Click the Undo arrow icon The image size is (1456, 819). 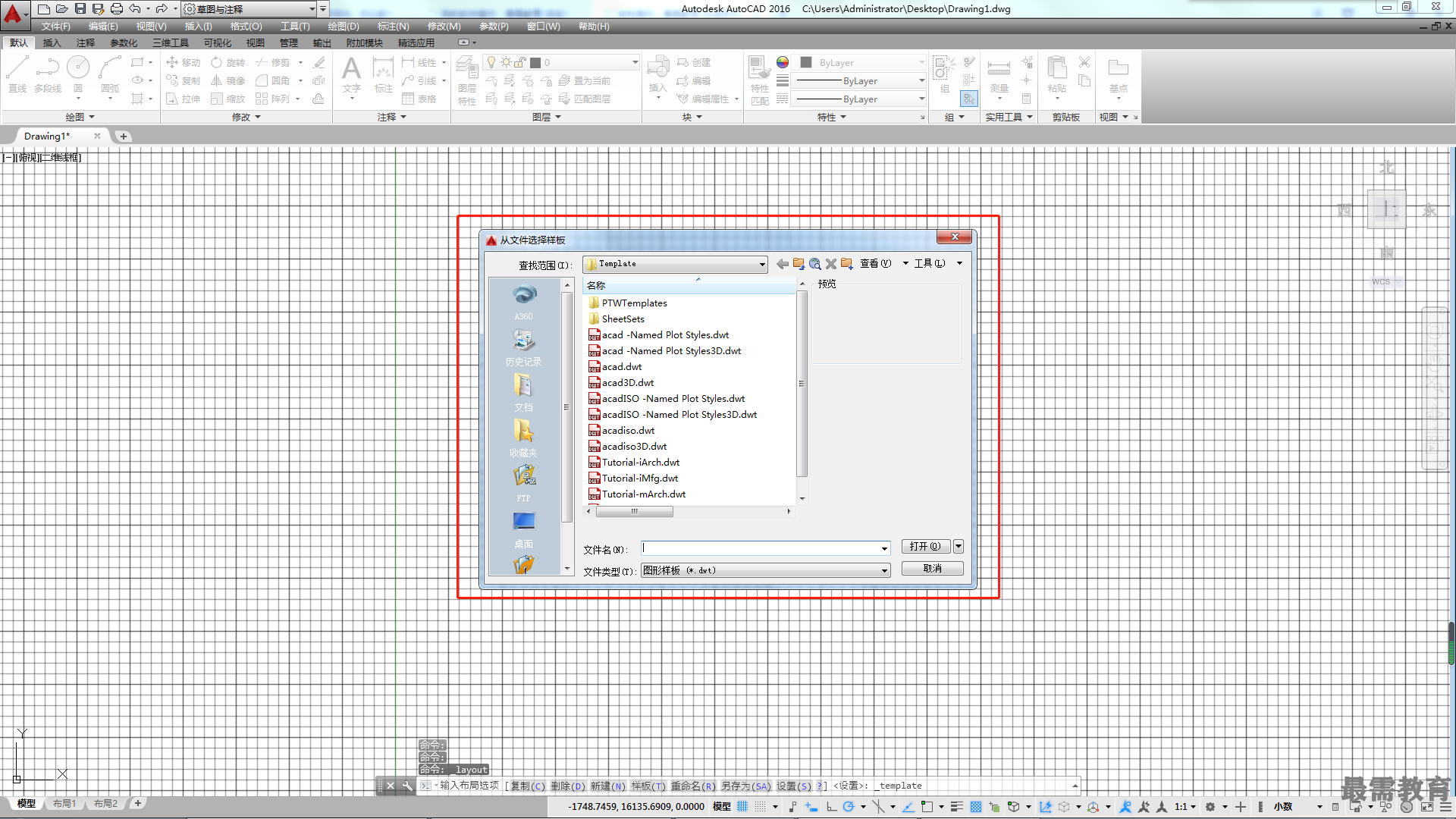click(x=135, y=9)
